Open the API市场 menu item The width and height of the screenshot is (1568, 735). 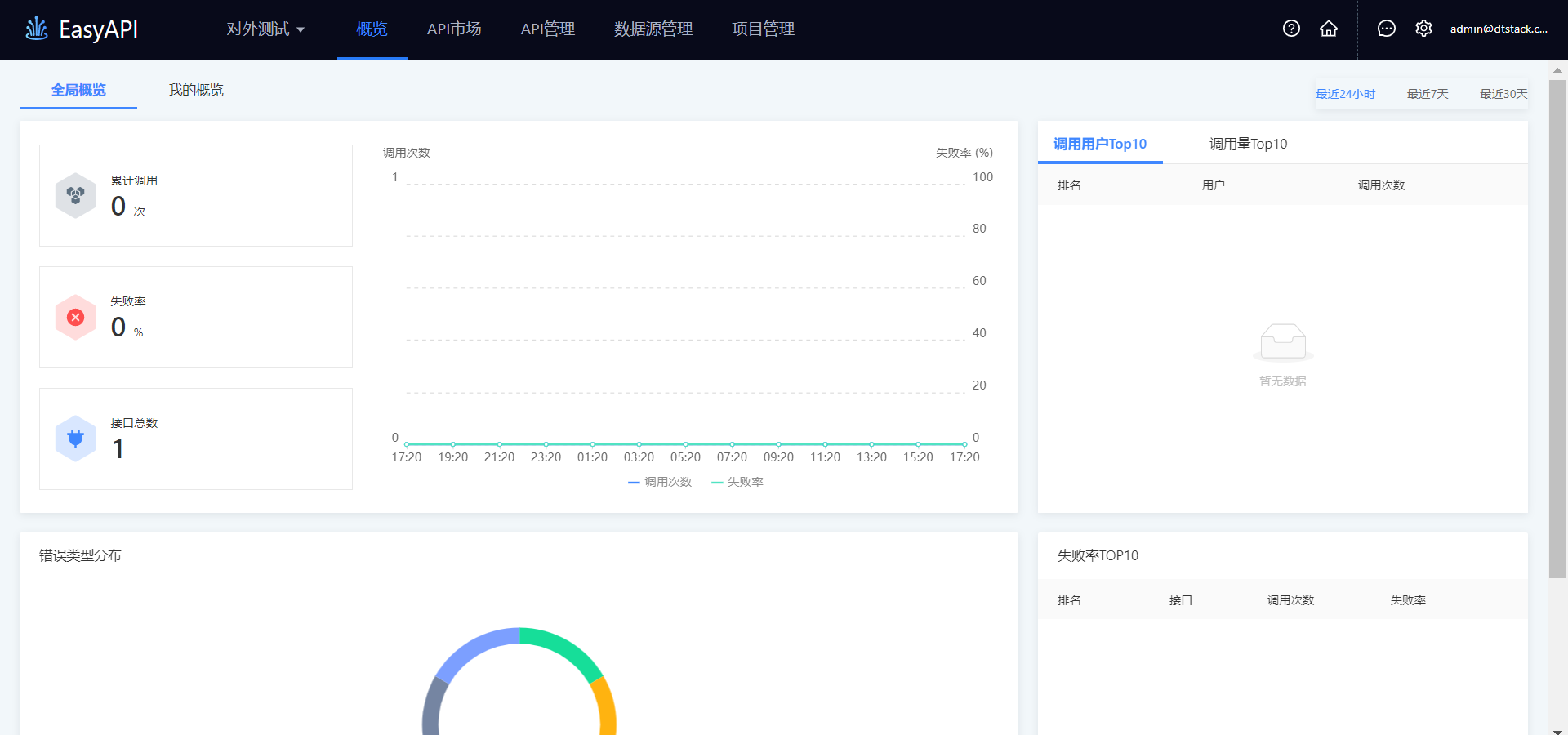coord(454,29)
